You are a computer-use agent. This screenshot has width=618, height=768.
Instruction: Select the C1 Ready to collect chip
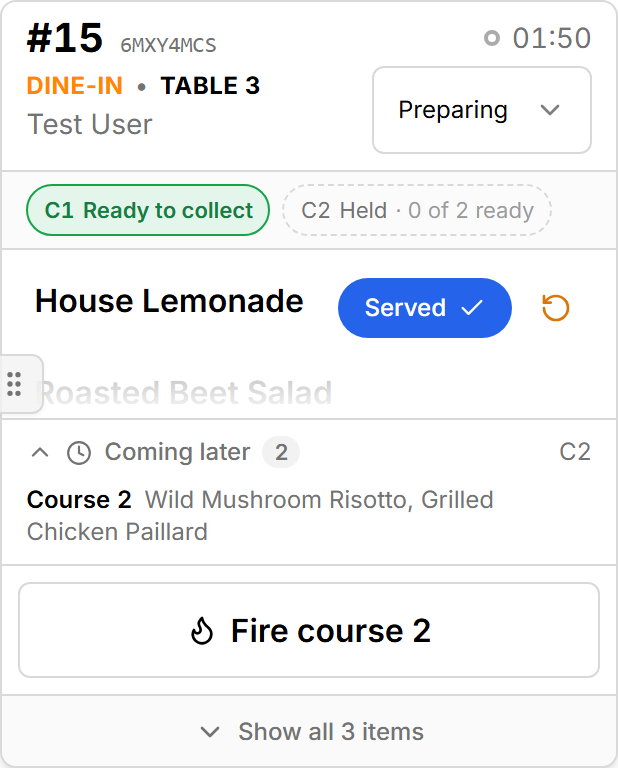[148, 210]
